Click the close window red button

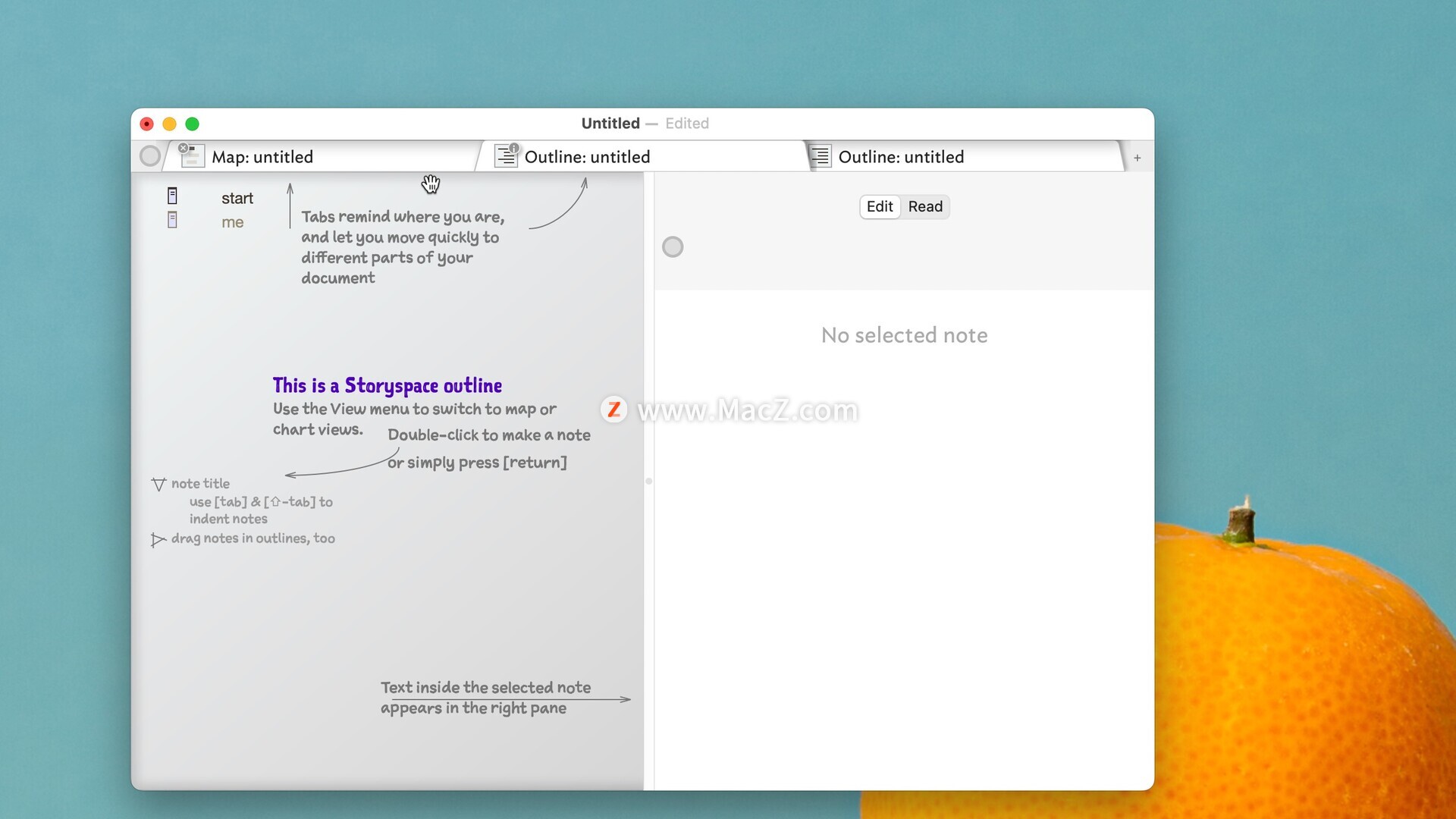(x=147, y=124)
